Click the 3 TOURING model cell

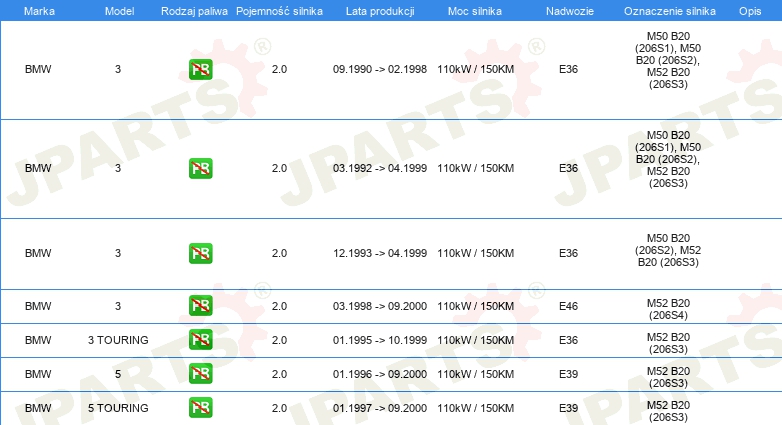118,340
